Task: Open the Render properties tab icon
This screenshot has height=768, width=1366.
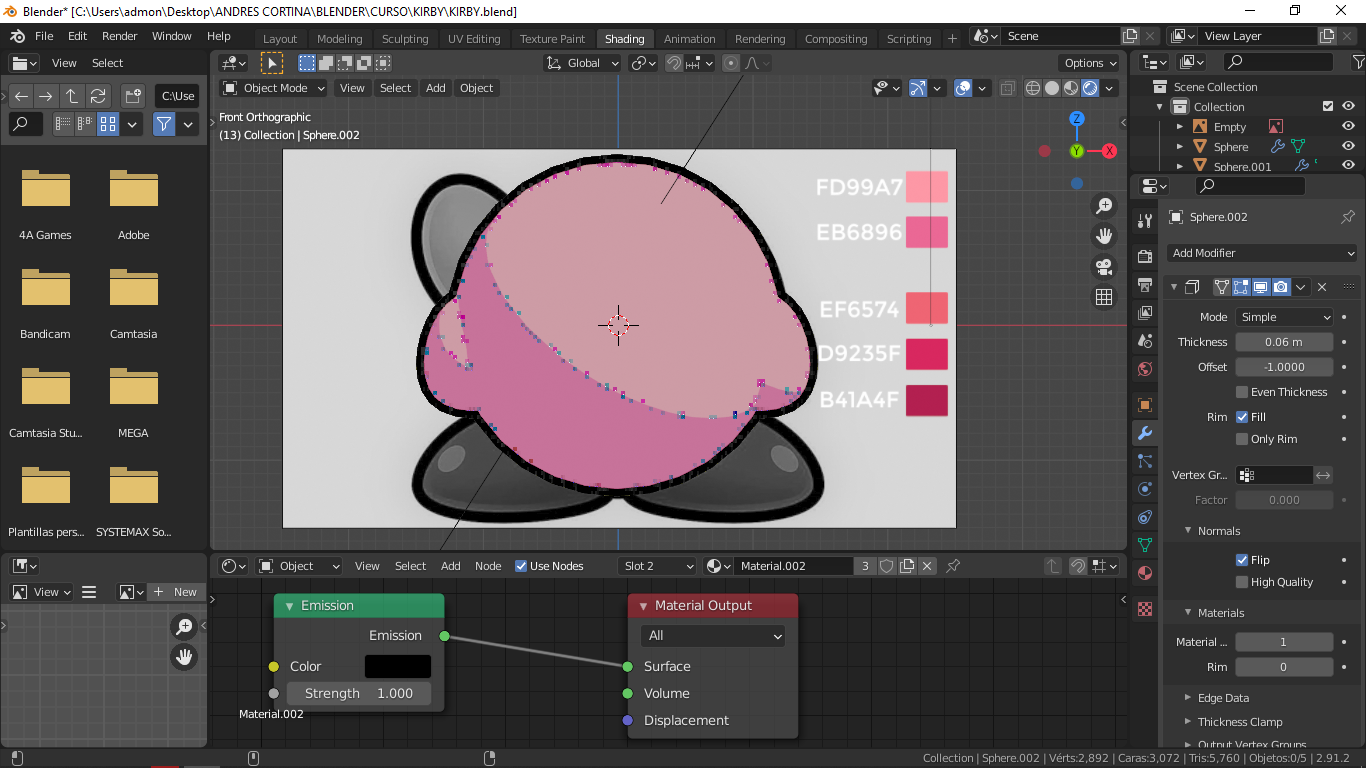Action: click(1145, 257)
